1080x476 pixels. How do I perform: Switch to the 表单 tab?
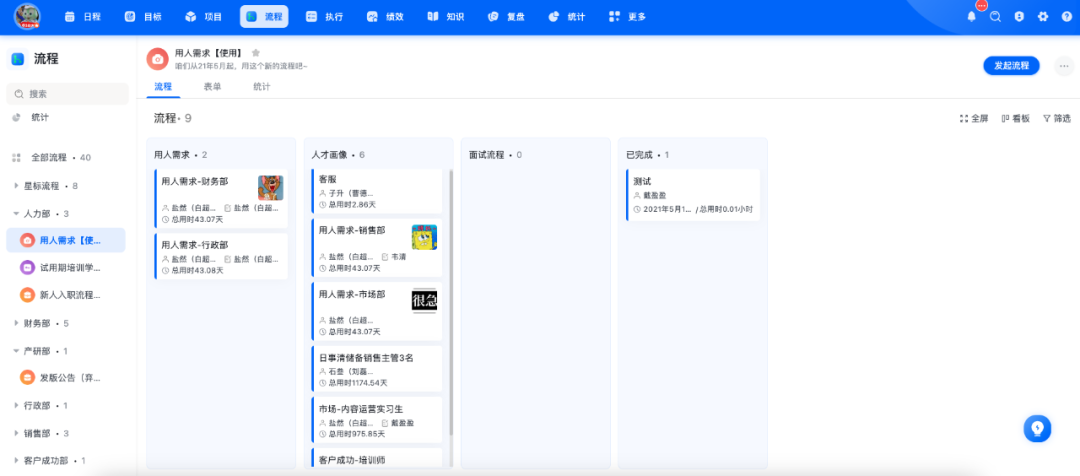(x=212, y=87)
